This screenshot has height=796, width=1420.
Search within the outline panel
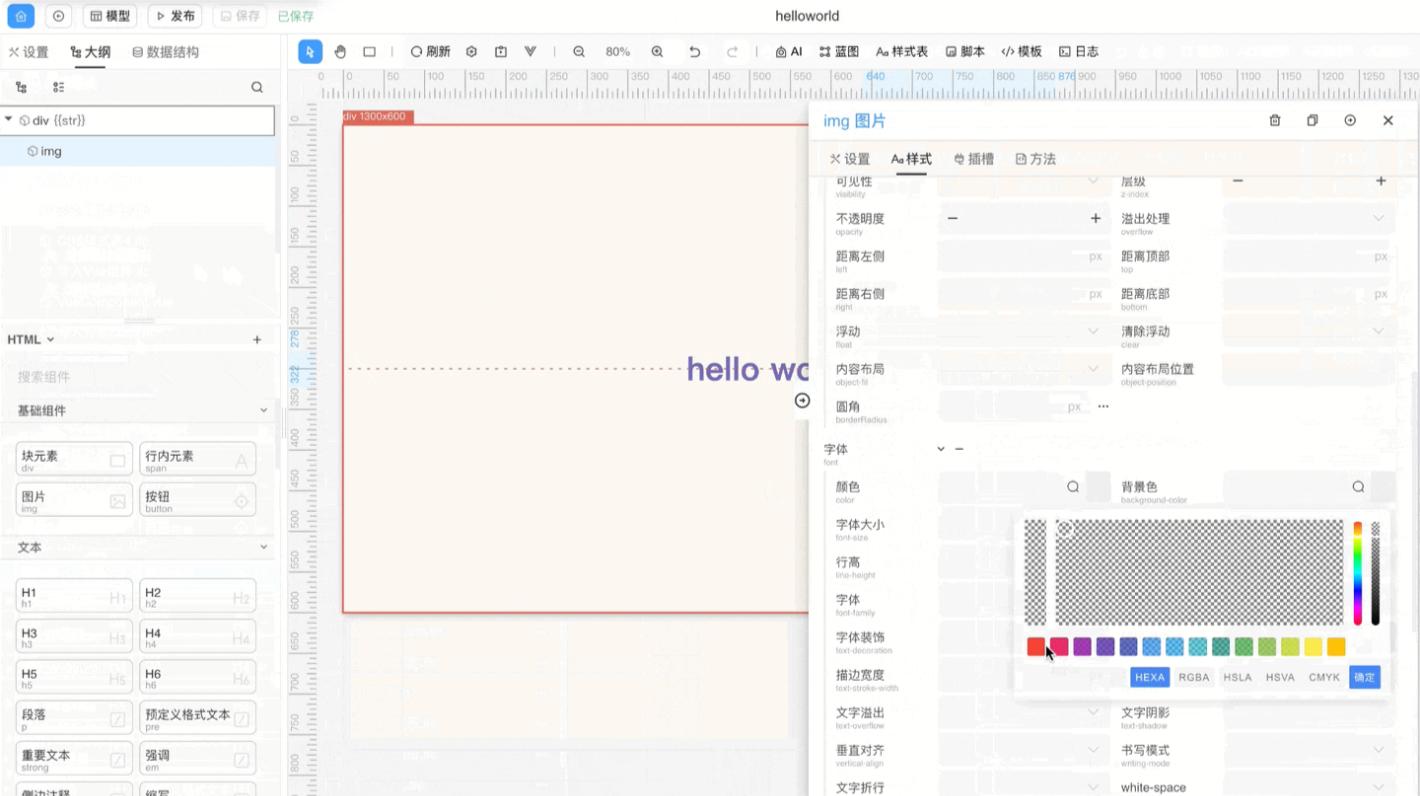pyautogui.click(x=257, y=88)
